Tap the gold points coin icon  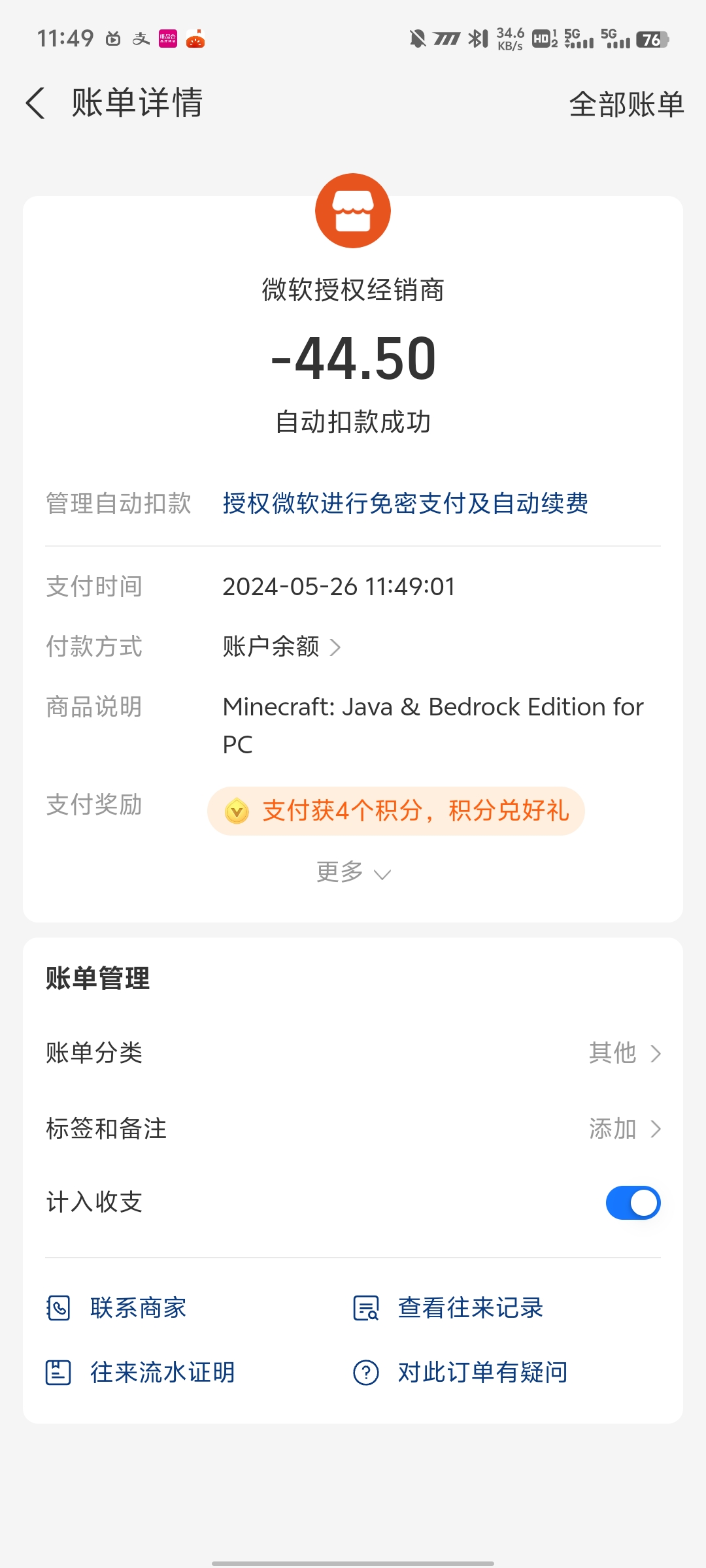[x=237, y=811]
